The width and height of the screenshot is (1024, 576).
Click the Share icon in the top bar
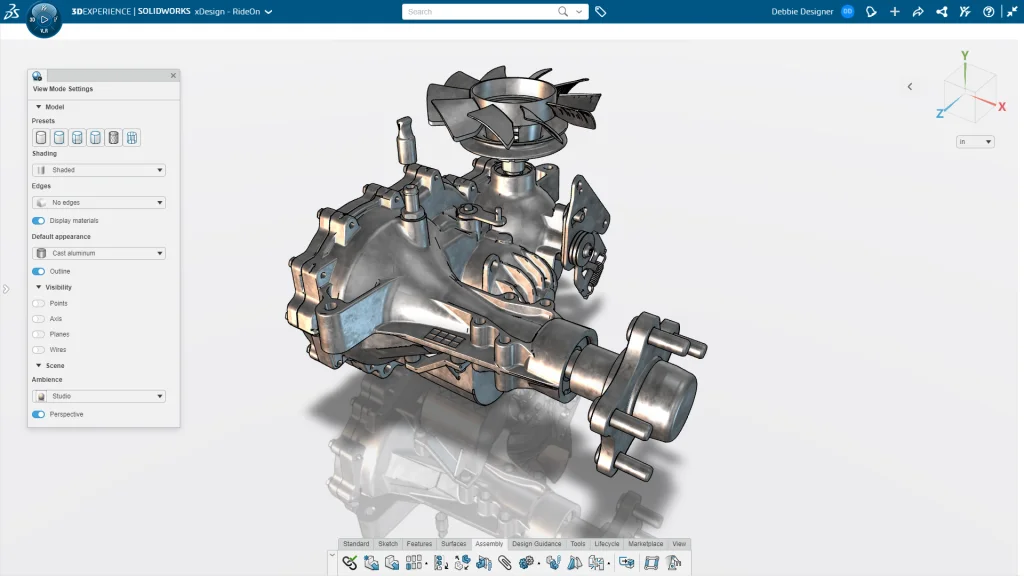click(942, 11)
